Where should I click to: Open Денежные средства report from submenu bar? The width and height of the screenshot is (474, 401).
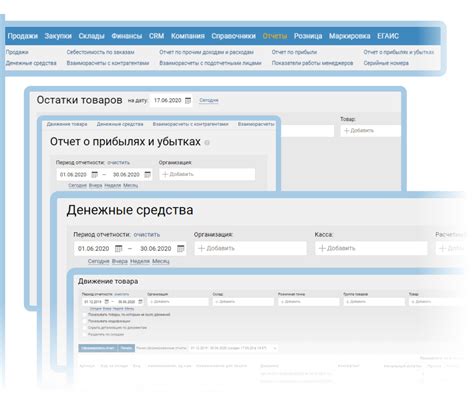coord(31,63)
